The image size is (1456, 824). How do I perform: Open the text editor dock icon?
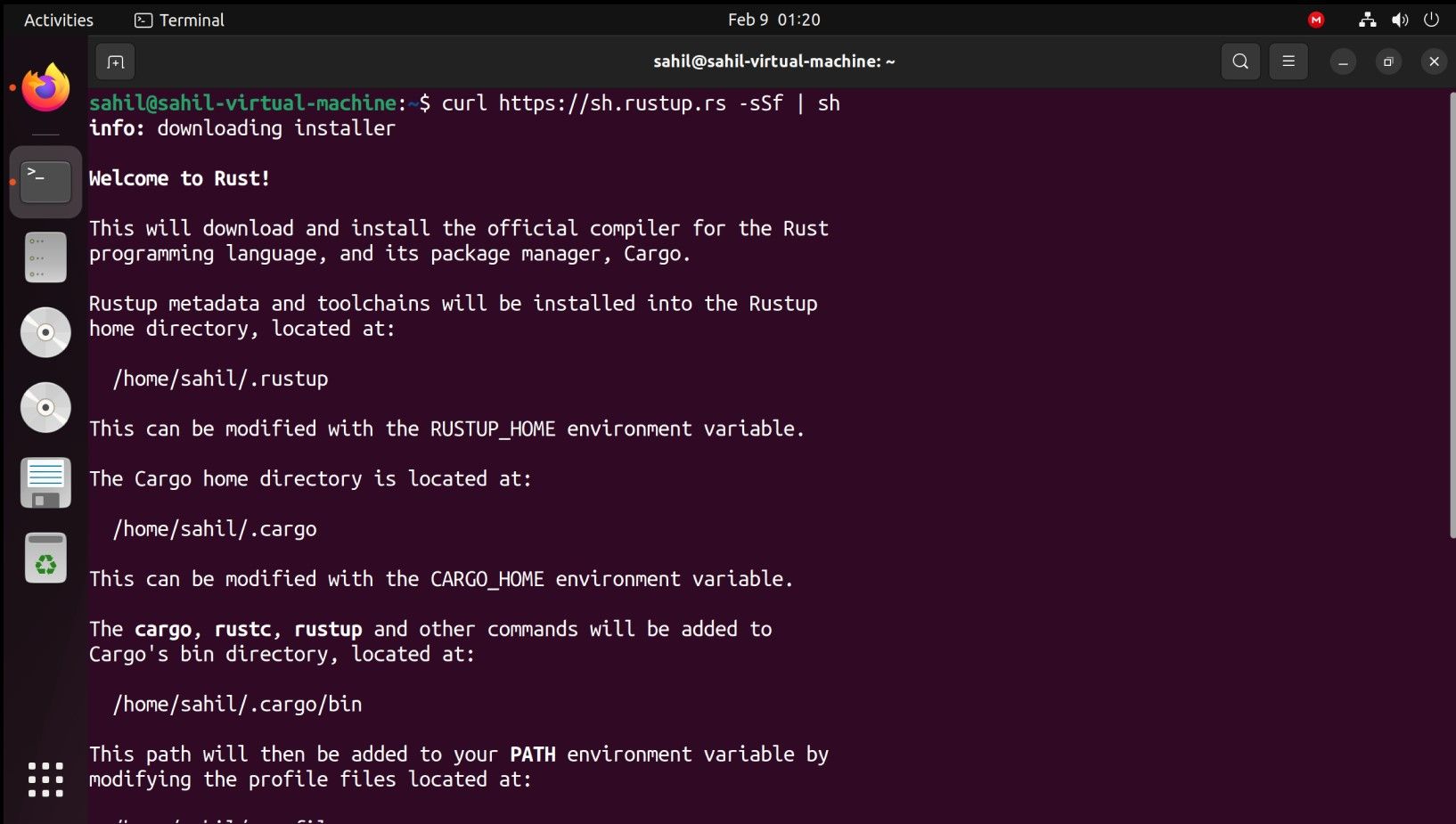pos(45,483)
